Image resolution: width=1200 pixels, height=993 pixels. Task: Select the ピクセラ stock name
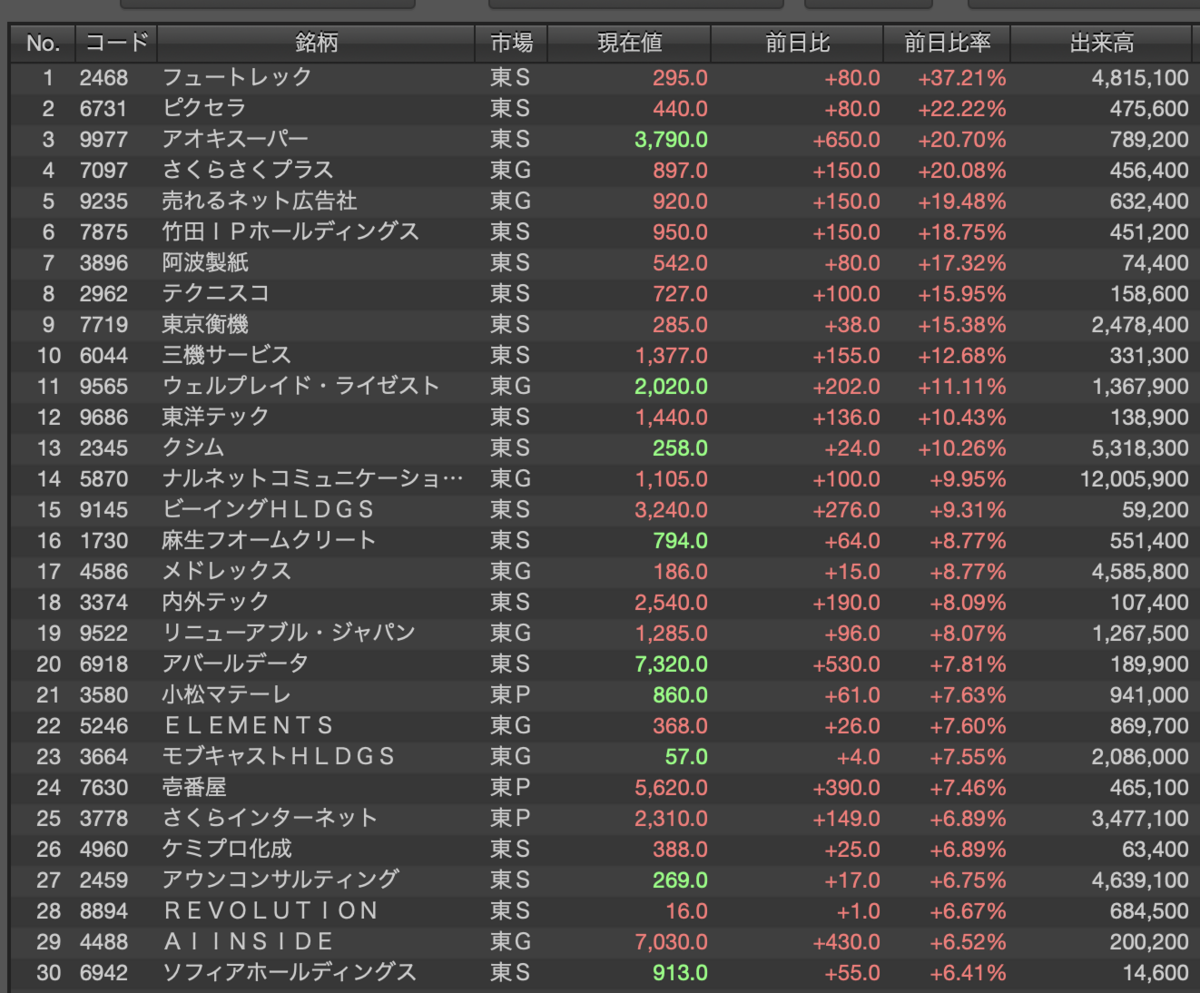pos(204,108)
